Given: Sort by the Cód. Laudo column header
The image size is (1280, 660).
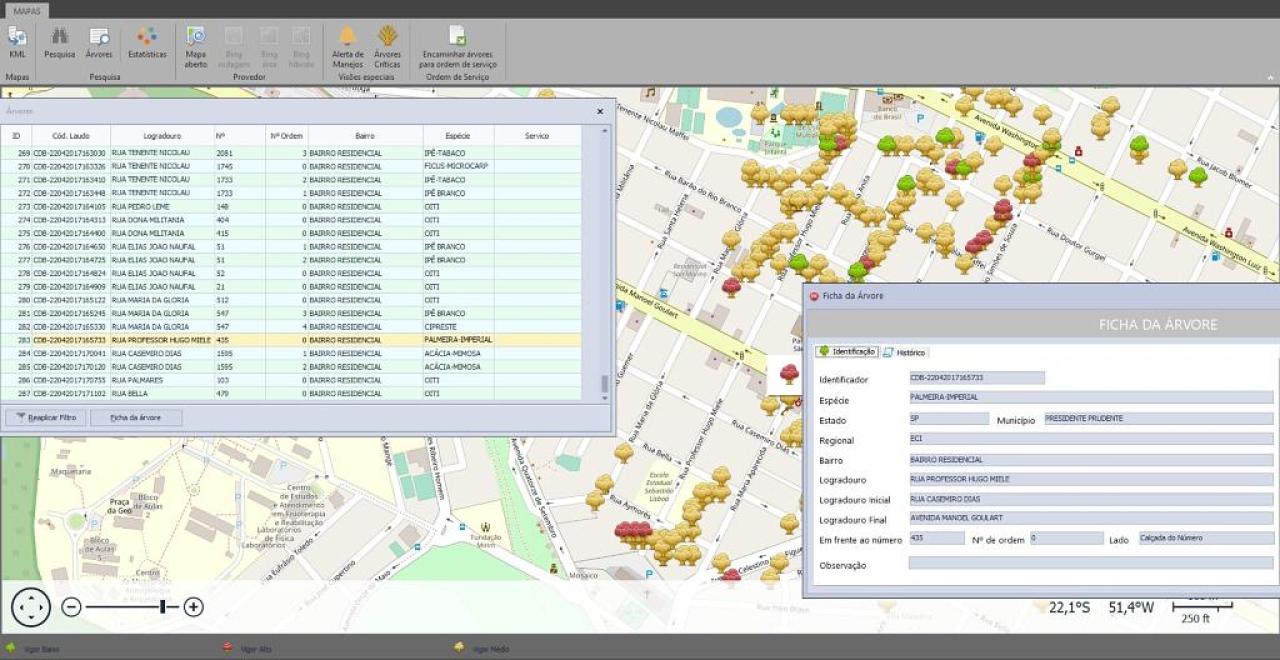Looking at the screenshot, I should 71,135.
